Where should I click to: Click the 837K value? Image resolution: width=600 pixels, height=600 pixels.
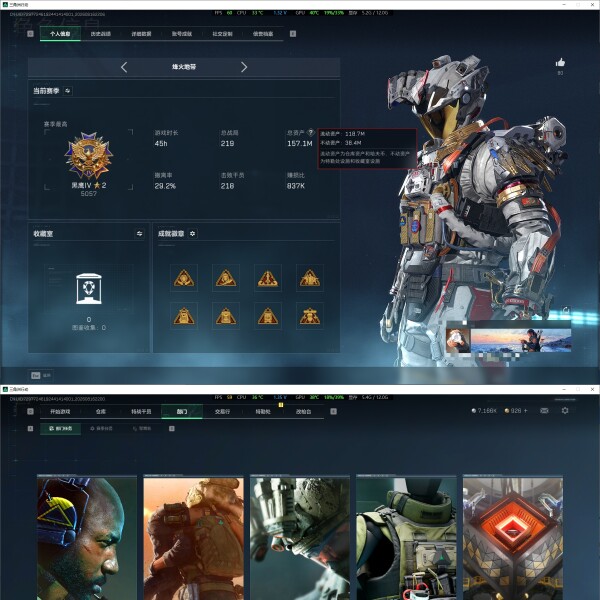296,186
